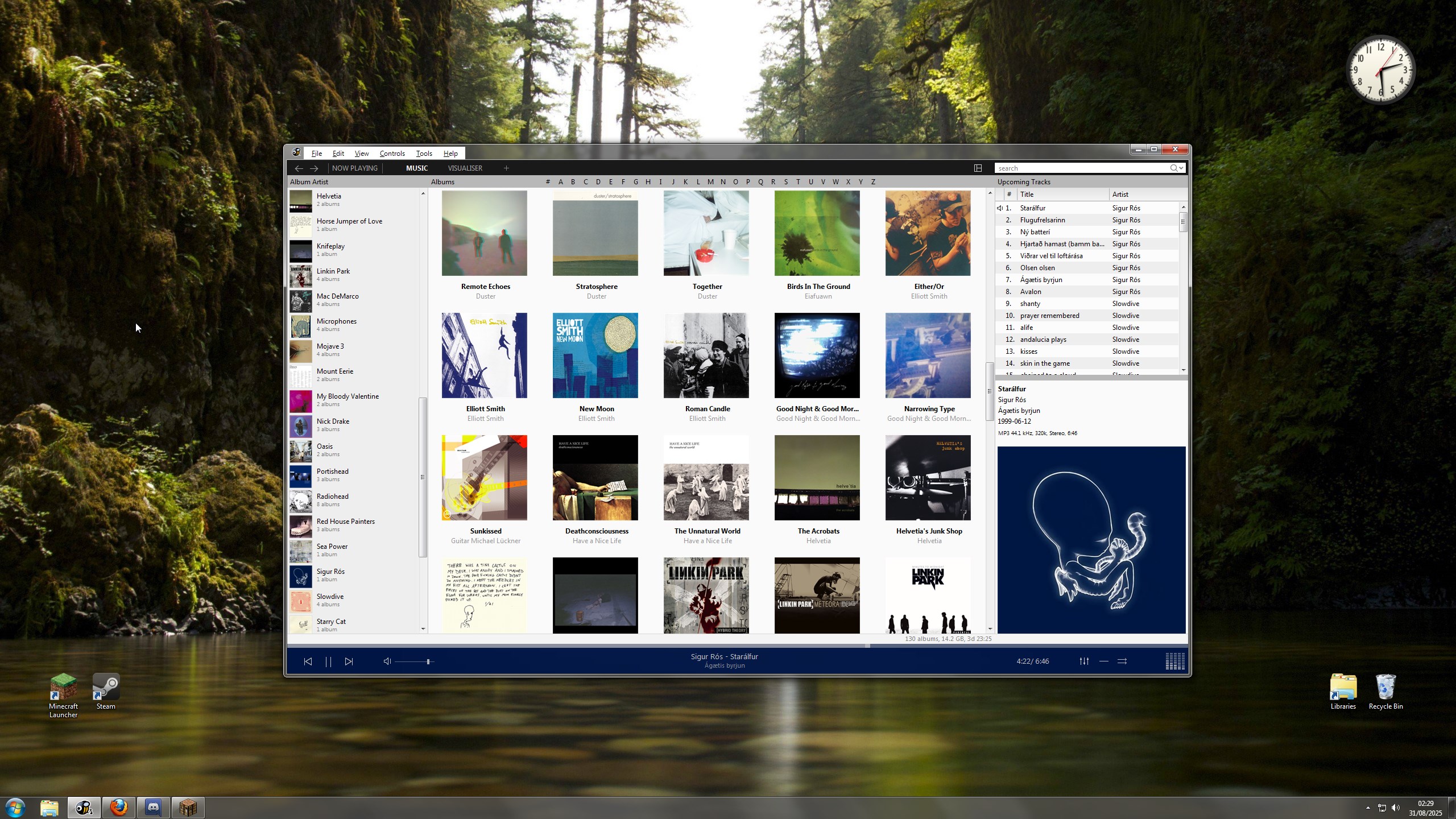Open the Steam desktop shortcut
The image size is (1456, 819).
pyautogui.click(x=106, y=691)
